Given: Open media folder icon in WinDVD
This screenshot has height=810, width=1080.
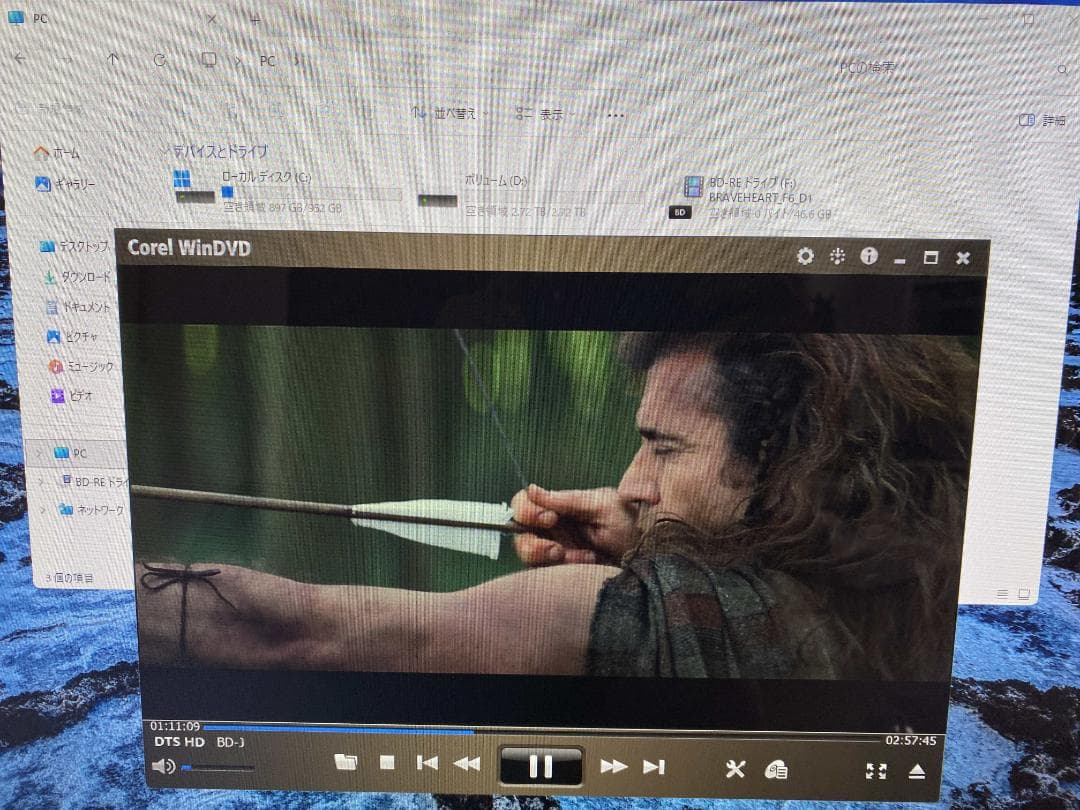Looking at the screenshot, I should click(346, 762).
